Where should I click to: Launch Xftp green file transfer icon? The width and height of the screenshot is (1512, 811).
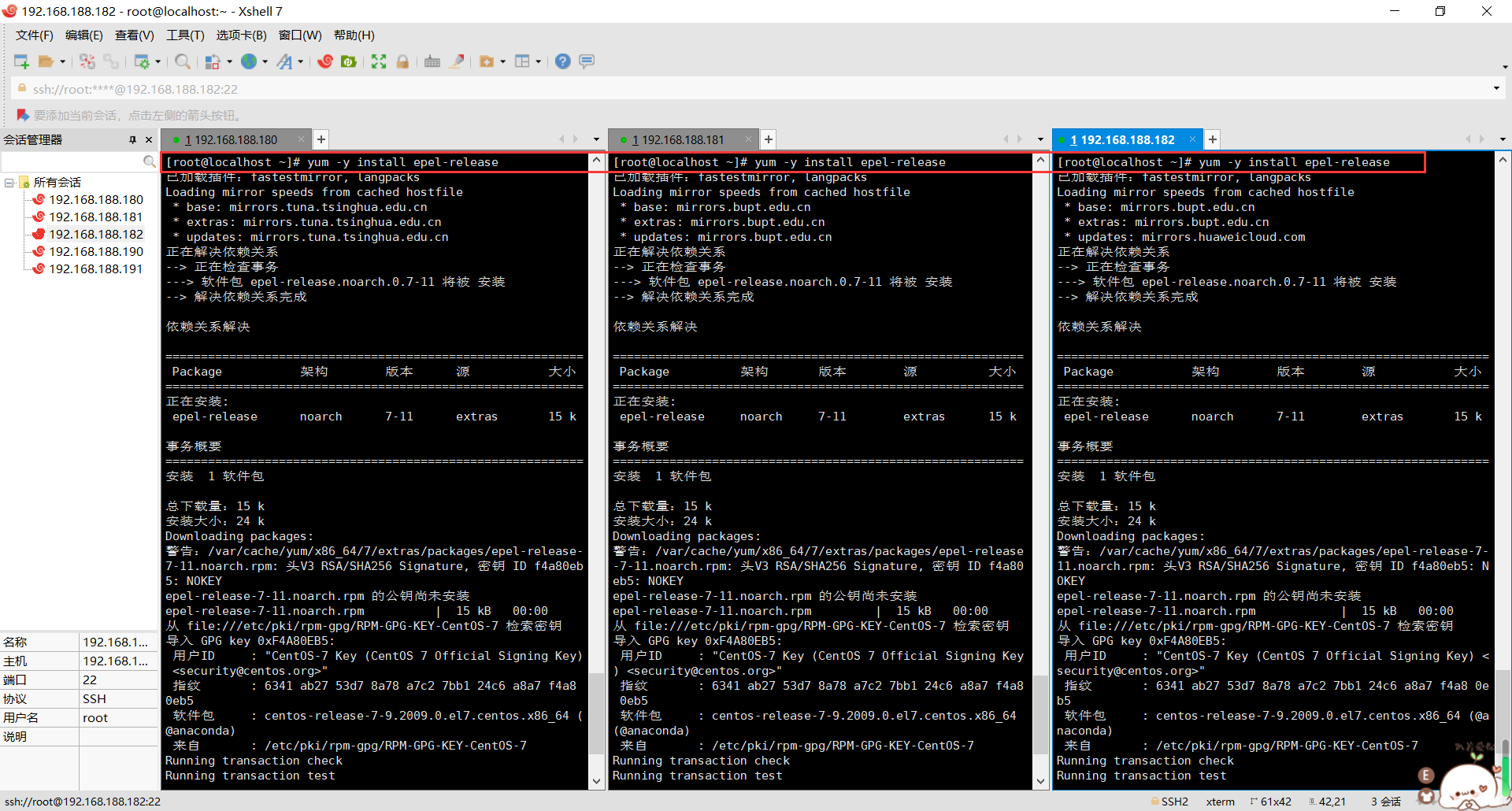(x=349, y=61)
